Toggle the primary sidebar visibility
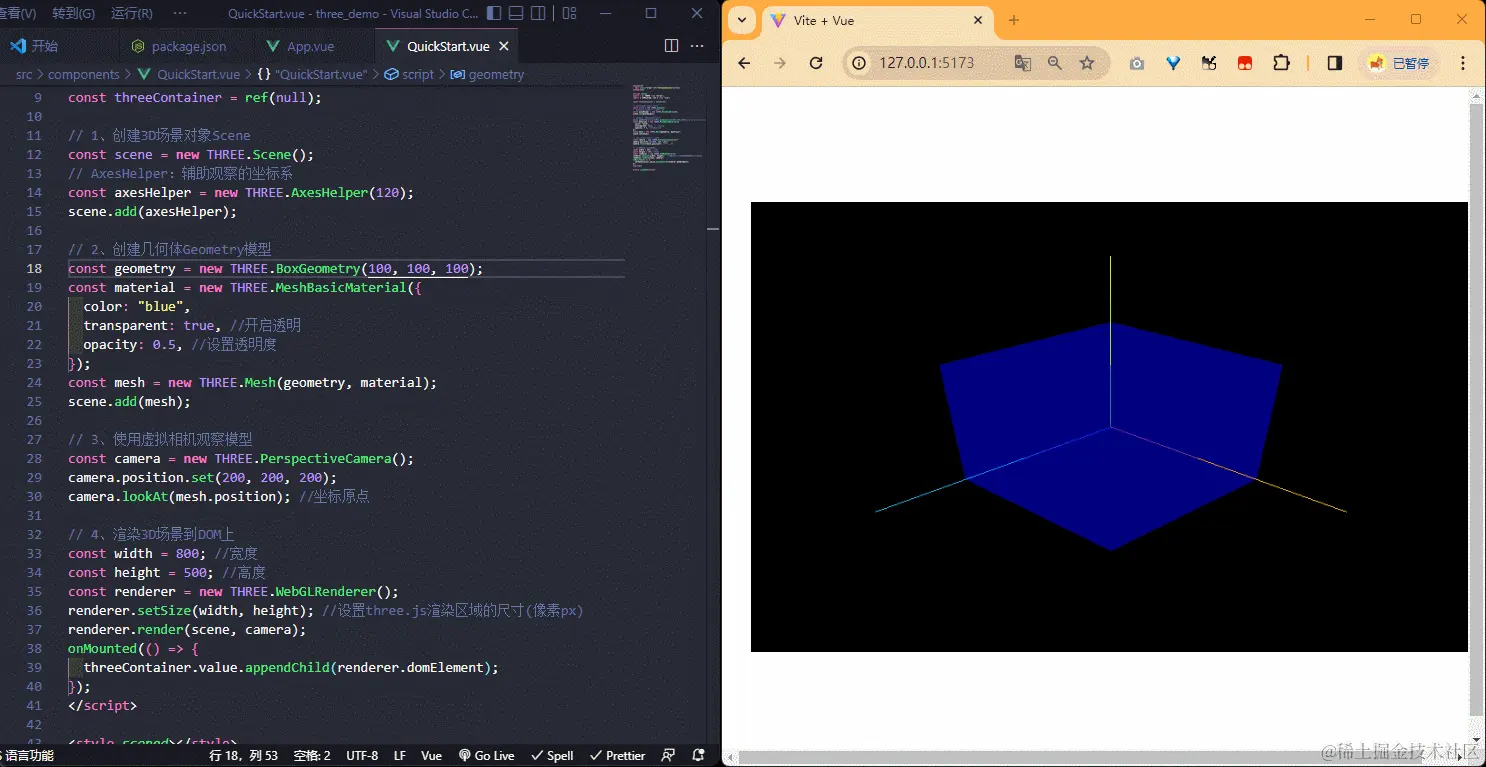 494,14
